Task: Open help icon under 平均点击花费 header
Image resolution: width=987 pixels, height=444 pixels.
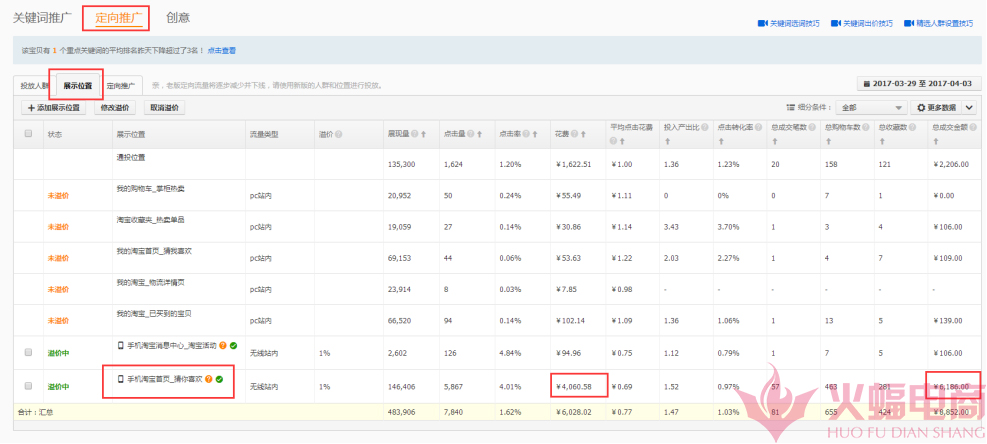Action: (614, 141)
